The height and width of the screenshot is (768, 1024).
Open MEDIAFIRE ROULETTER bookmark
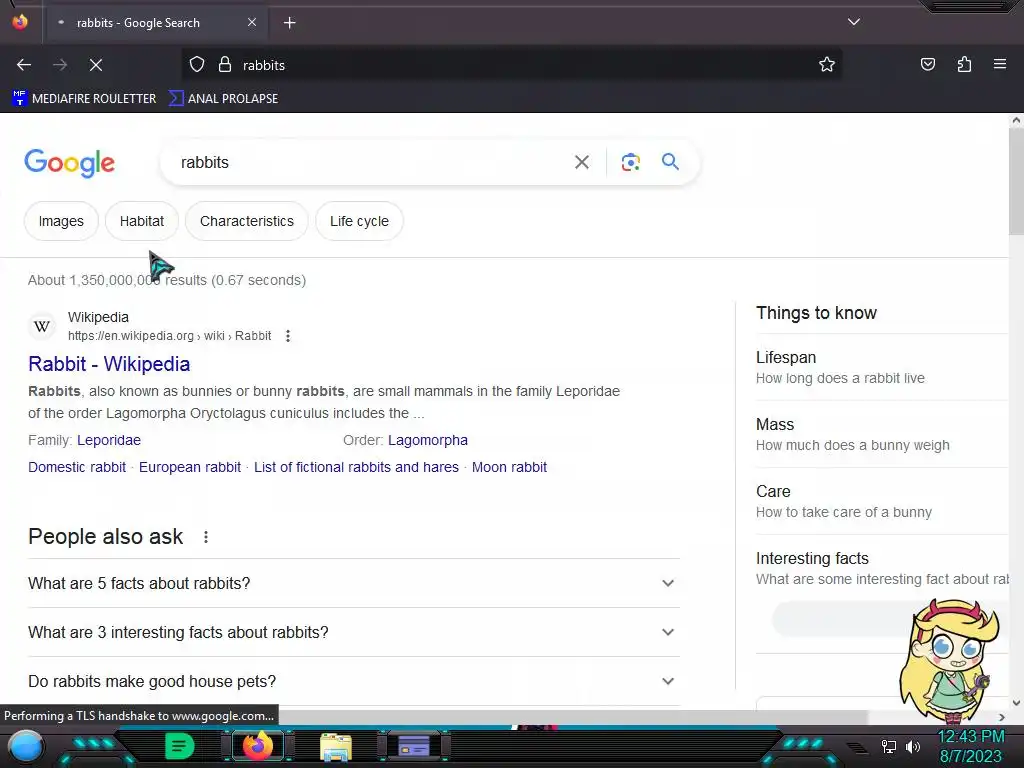point(84,99)
